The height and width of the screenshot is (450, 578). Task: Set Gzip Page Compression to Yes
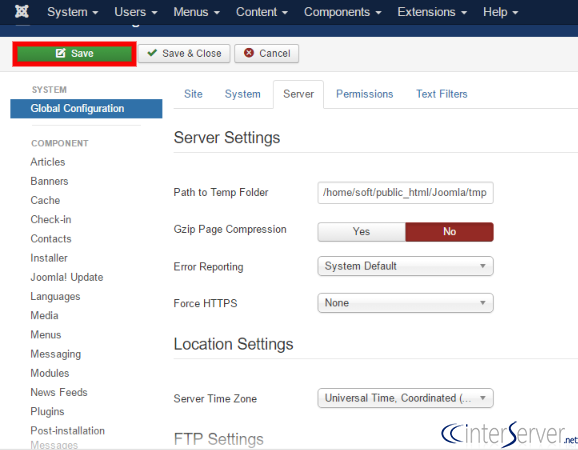click(x=362, y=231)
